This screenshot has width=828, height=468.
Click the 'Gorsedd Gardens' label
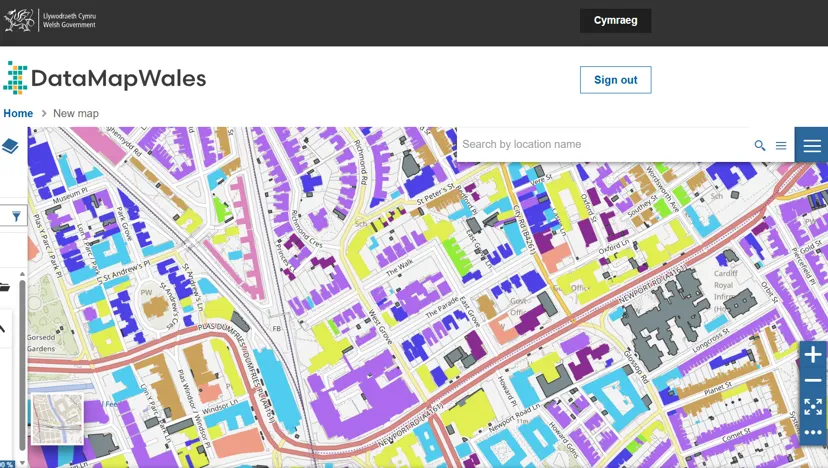pos(41,343)
